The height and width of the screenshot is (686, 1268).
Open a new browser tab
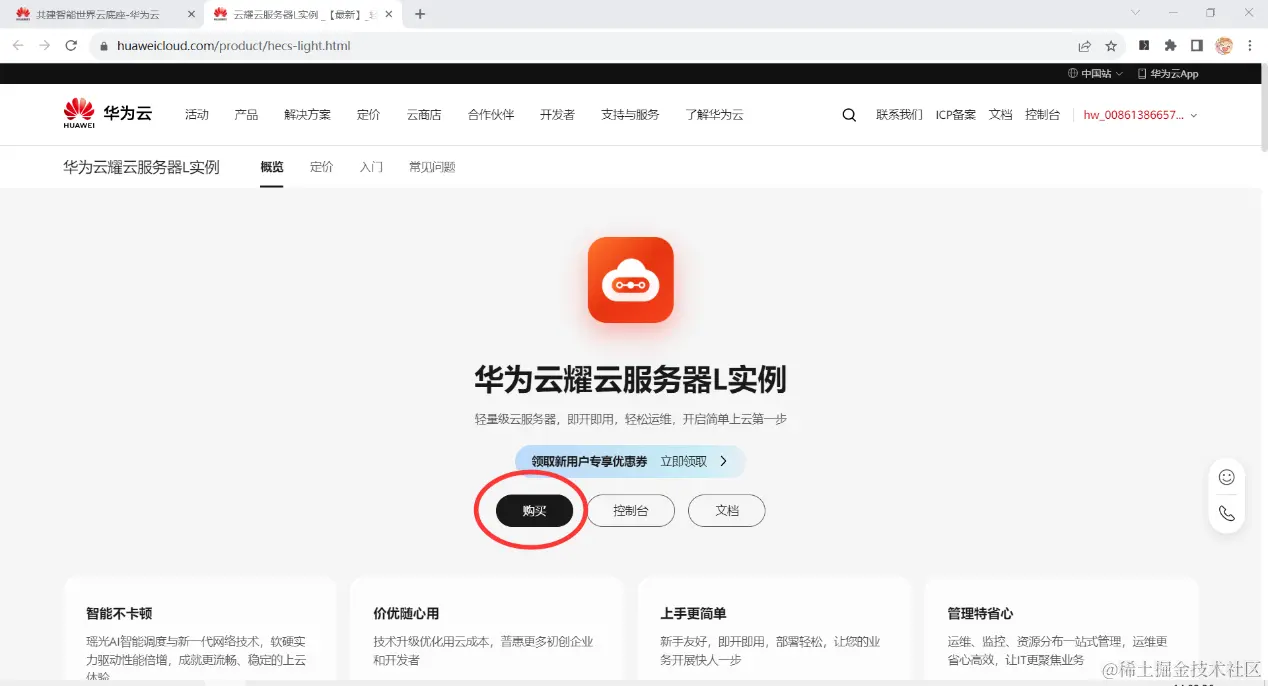(x=420, y=14)
